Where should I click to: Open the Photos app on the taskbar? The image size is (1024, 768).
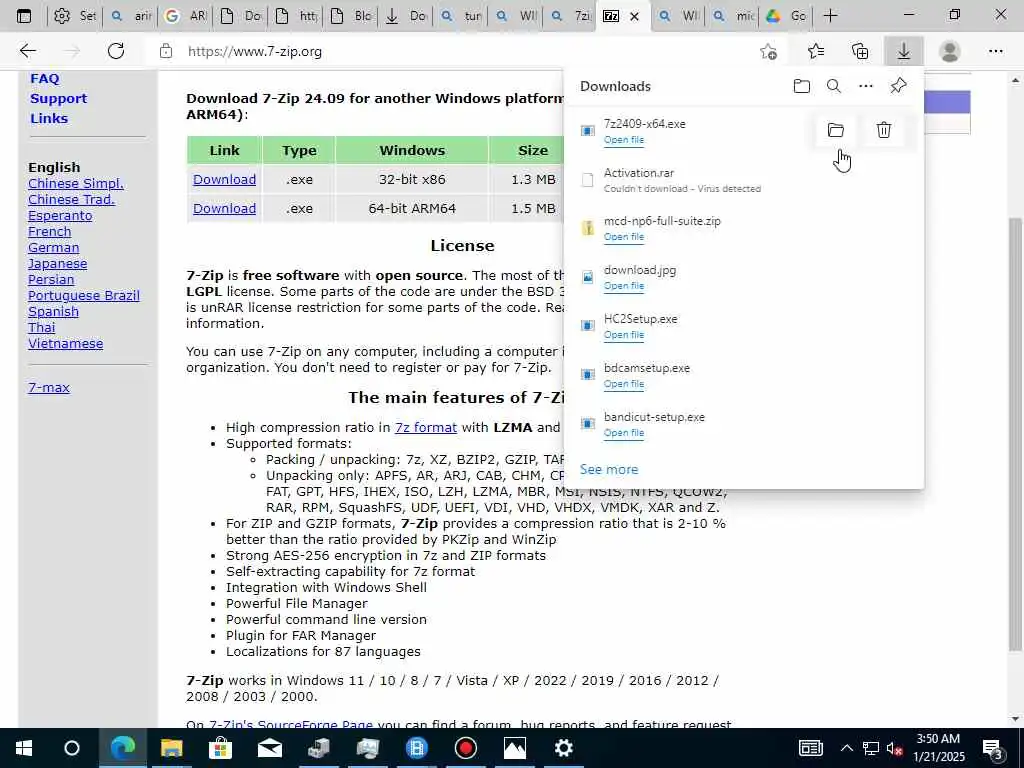tap(515, 748)
